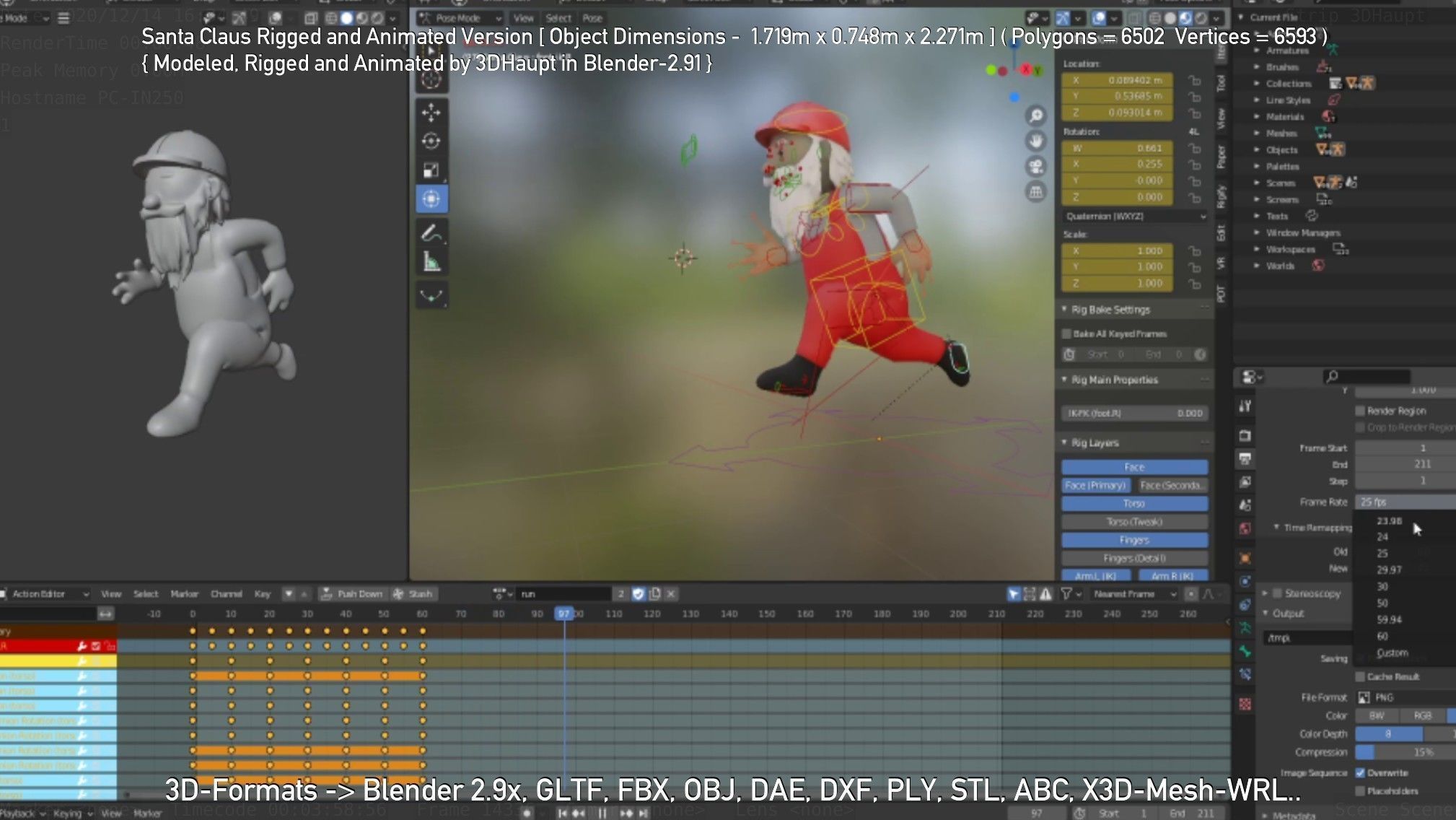This screenshot has width=1456, height=820.
Task: Switch perspective/orthographic grid icon
Action: pos(1036,192)
